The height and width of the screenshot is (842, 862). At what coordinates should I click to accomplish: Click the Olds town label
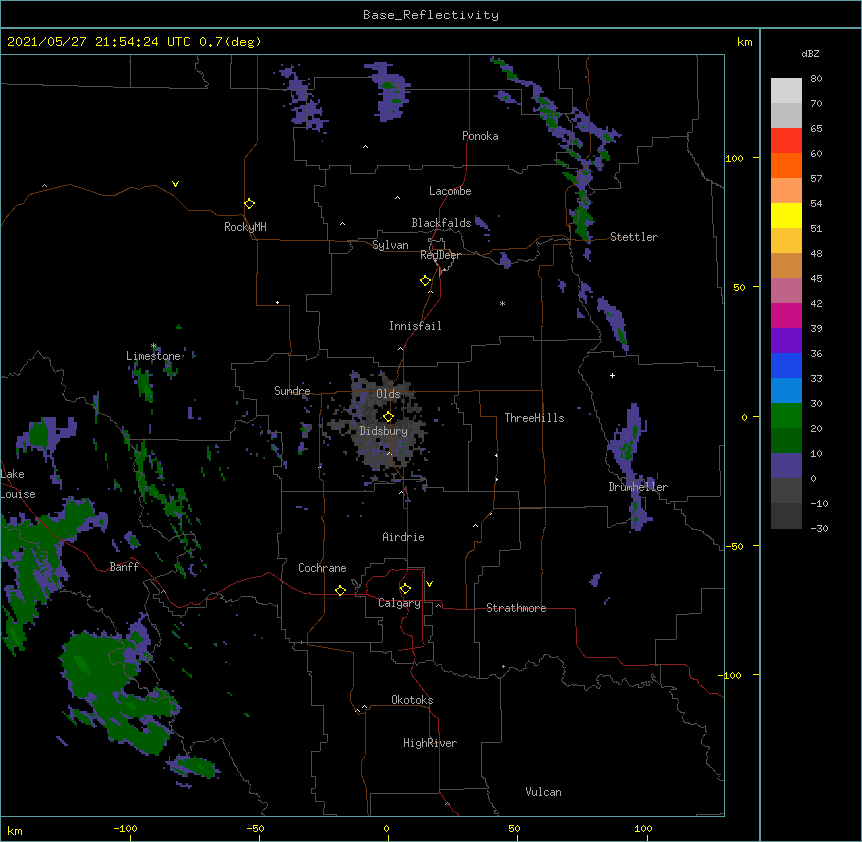click(388, 394)
